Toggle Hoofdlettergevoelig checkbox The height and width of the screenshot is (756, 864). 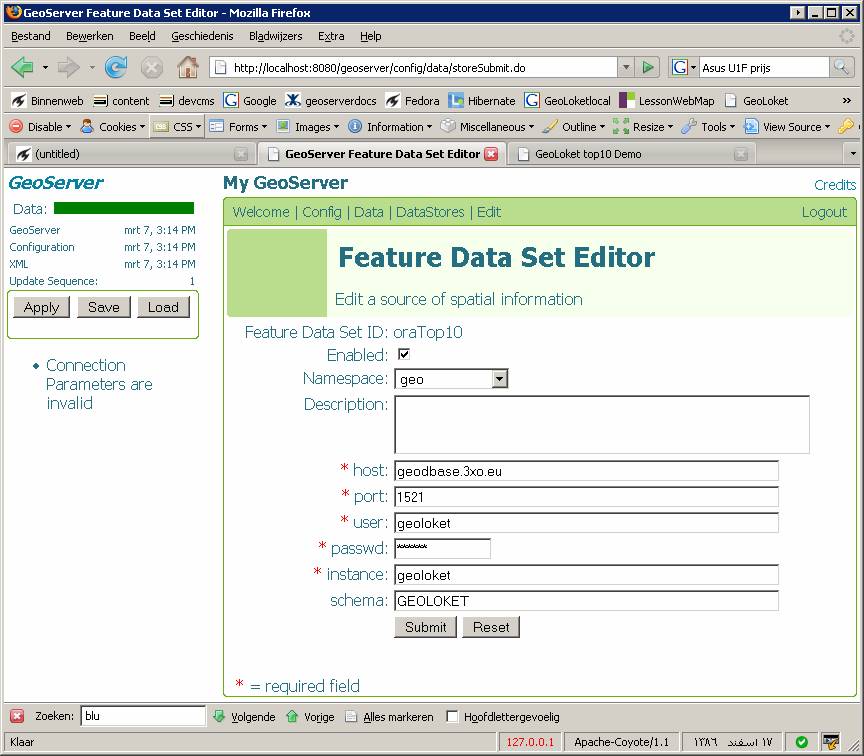click(x=452, y=716)
